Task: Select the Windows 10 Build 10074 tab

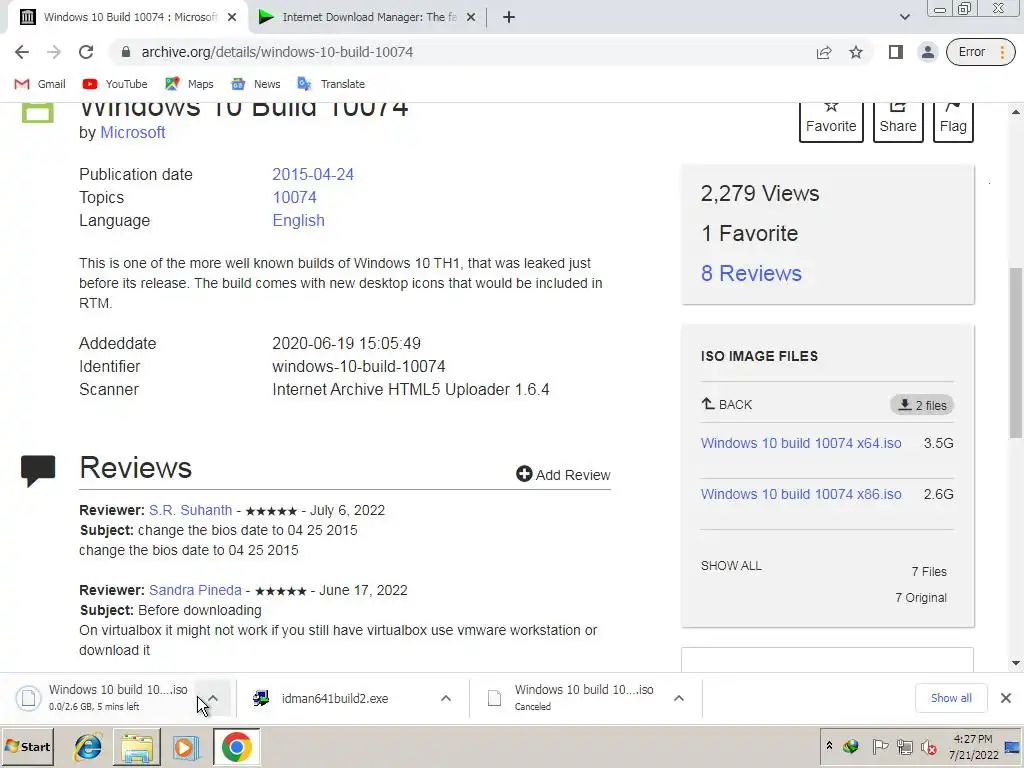Action: [x=127, y=18]
